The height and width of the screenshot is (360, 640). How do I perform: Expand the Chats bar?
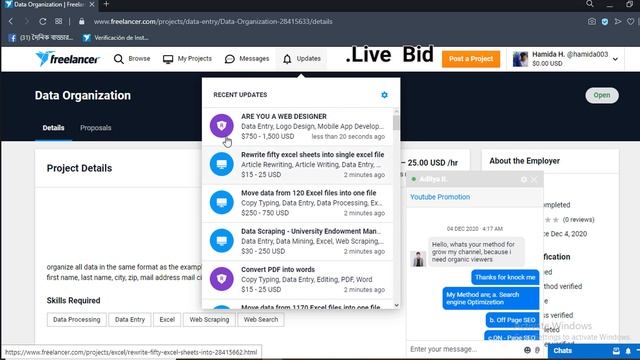coord(562,351)
